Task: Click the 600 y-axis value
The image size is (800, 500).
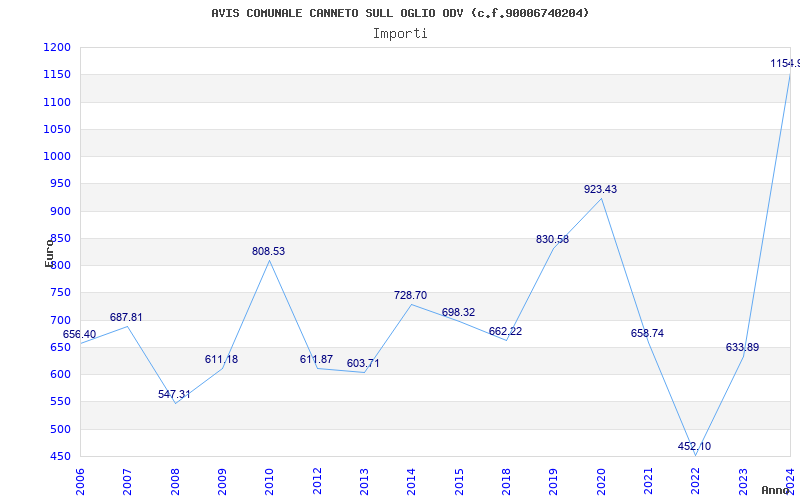Action: coord(61,374)
